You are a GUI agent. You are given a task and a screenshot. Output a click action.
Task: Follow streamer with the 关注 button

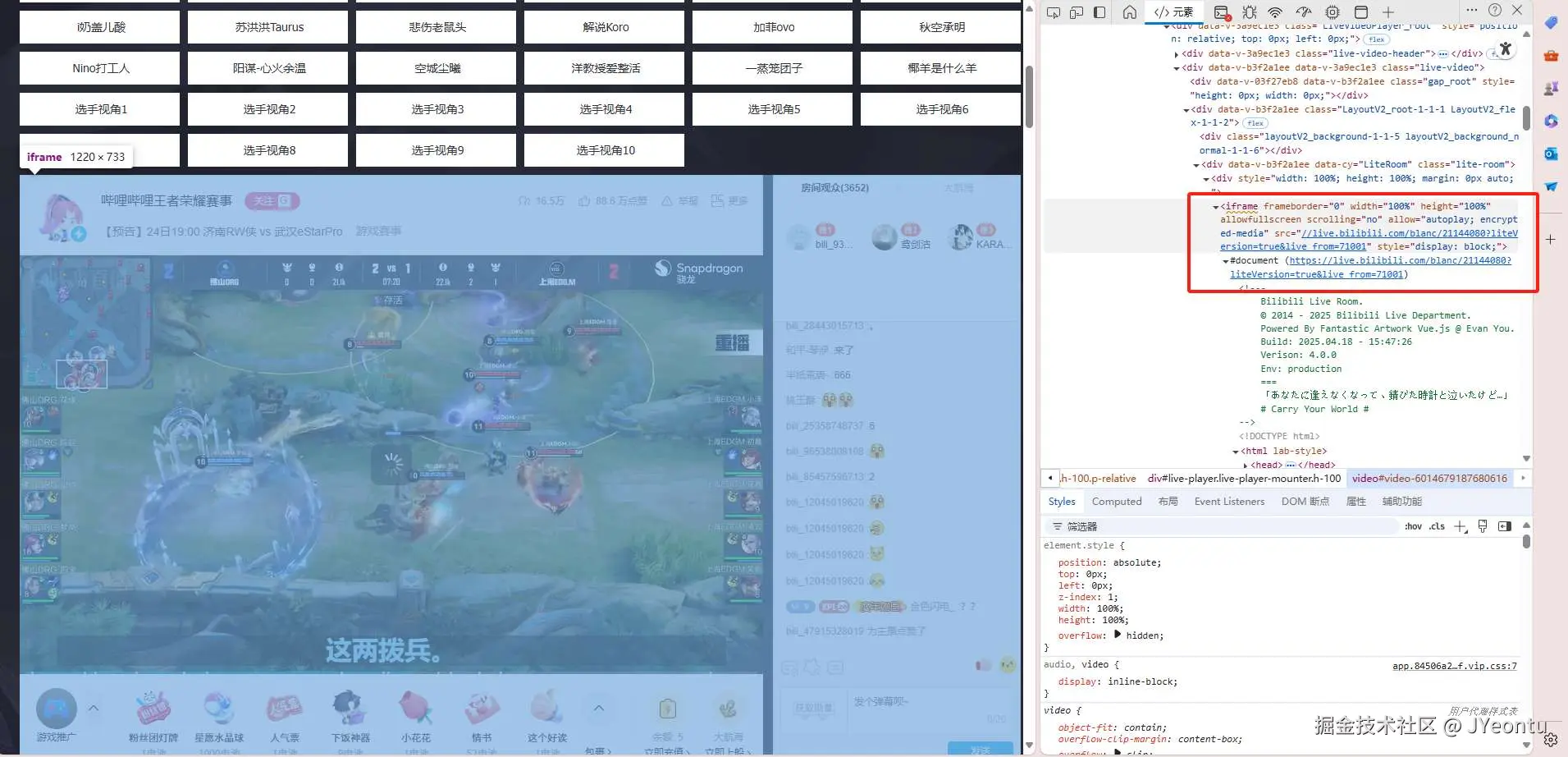(x=272, y=200)
